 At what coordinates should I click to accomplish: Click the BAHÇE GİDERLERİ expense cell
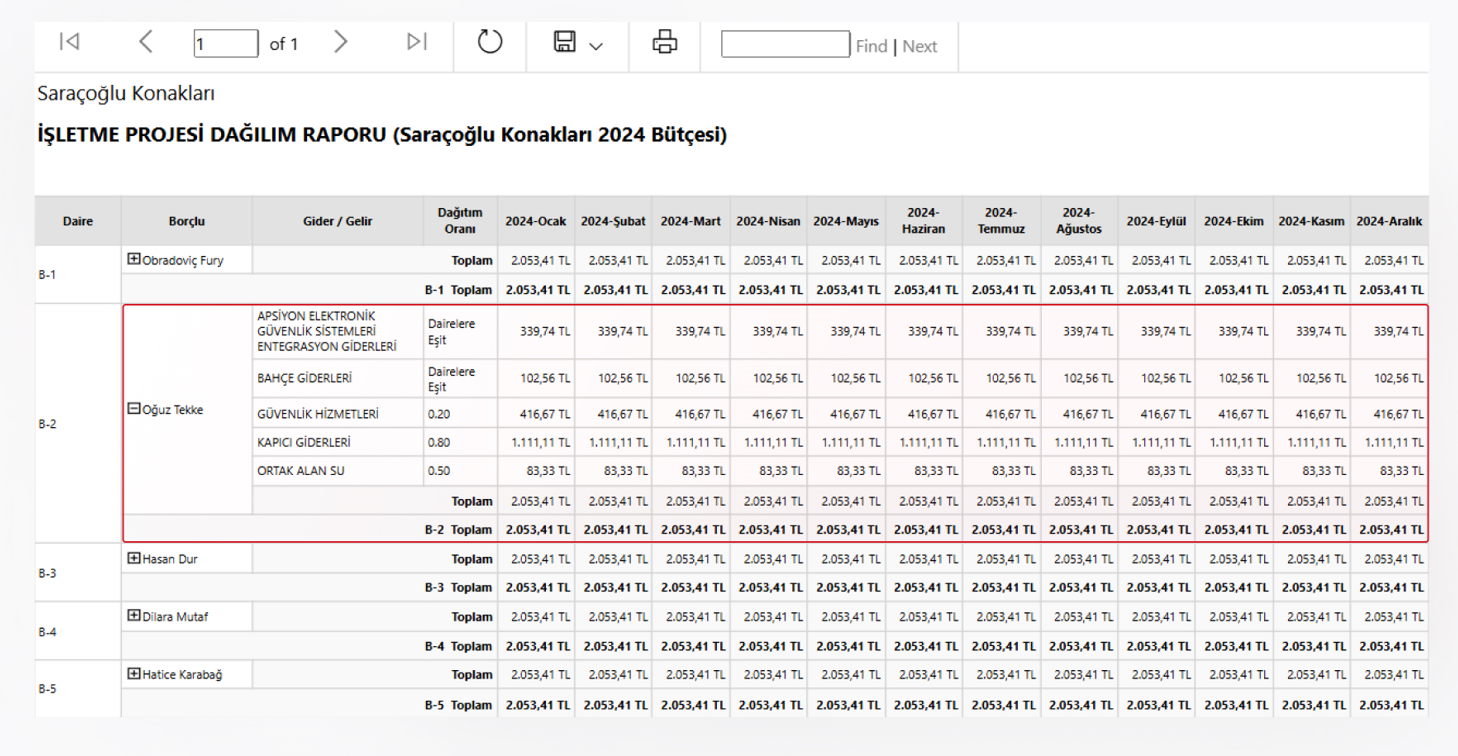(x=338, y=378)
